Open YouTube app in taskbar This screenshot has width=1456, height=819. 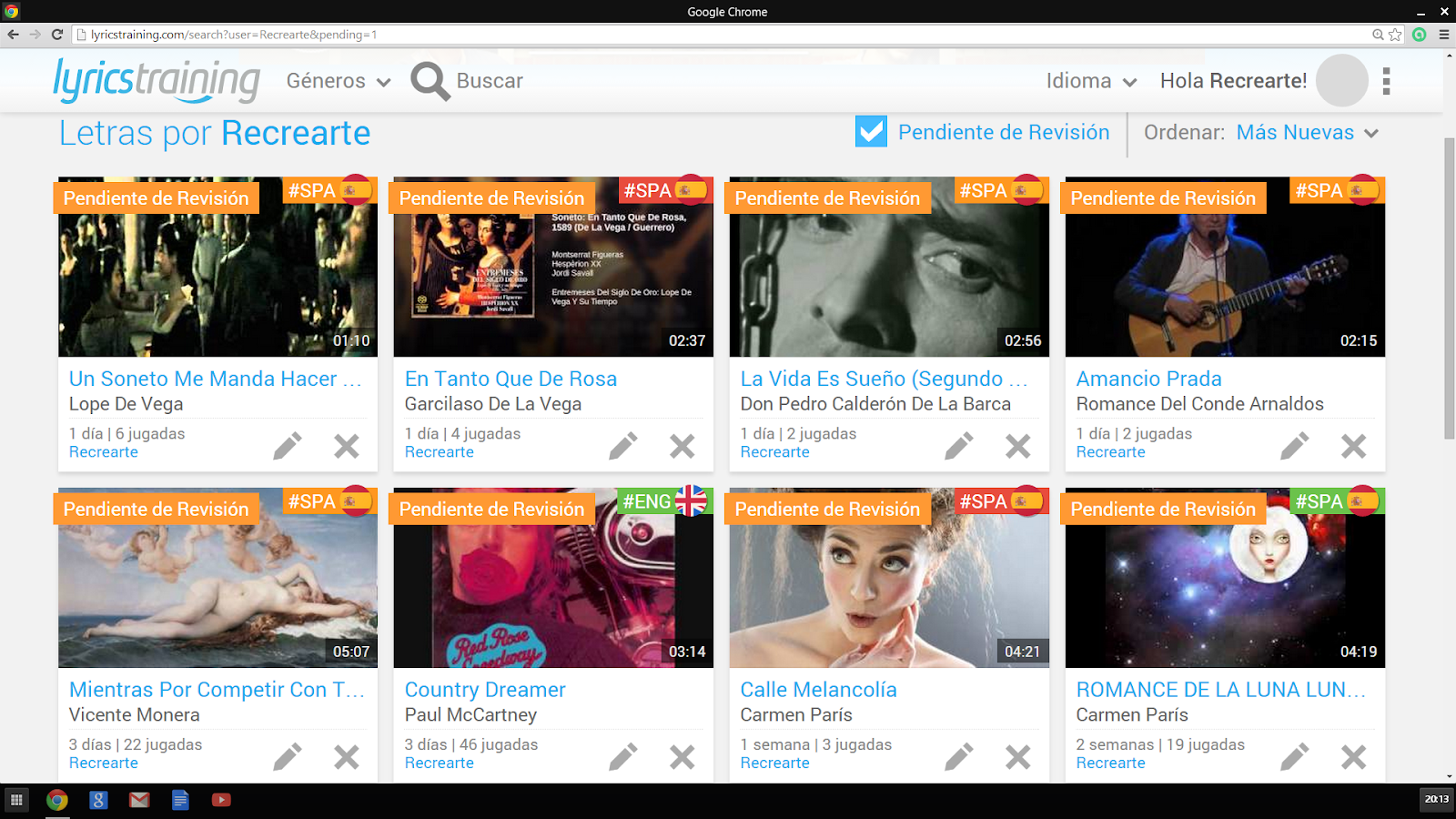221,800
